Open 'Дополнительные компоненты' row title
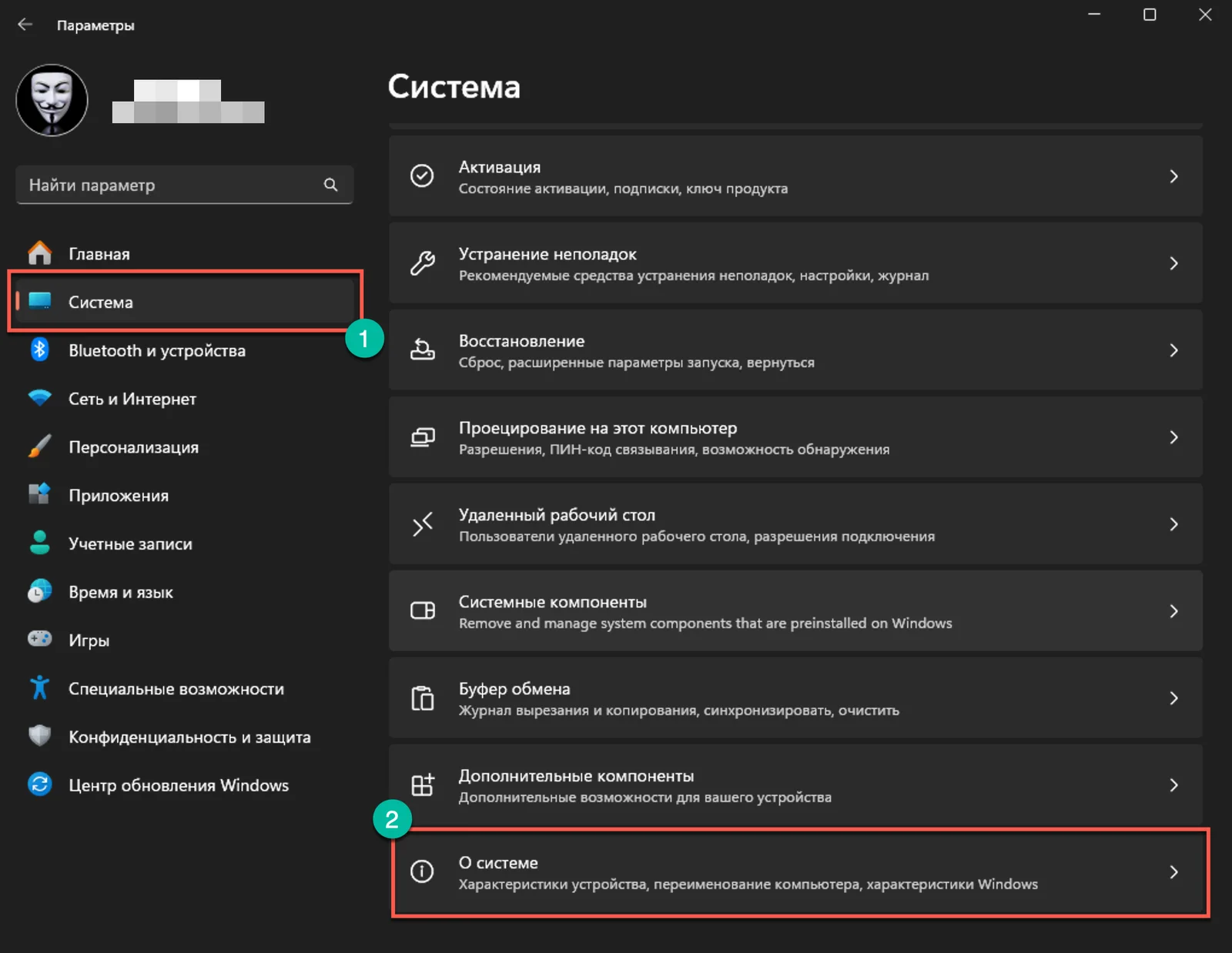Image resolution: width=1232 pixels, height=953 pixels. point(576,776)
